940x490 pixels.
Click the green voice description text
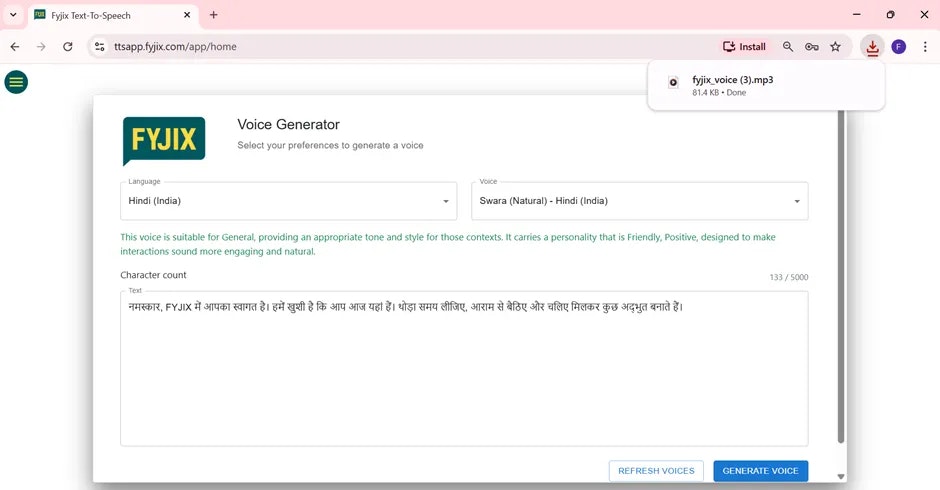(x=448, y=244)
